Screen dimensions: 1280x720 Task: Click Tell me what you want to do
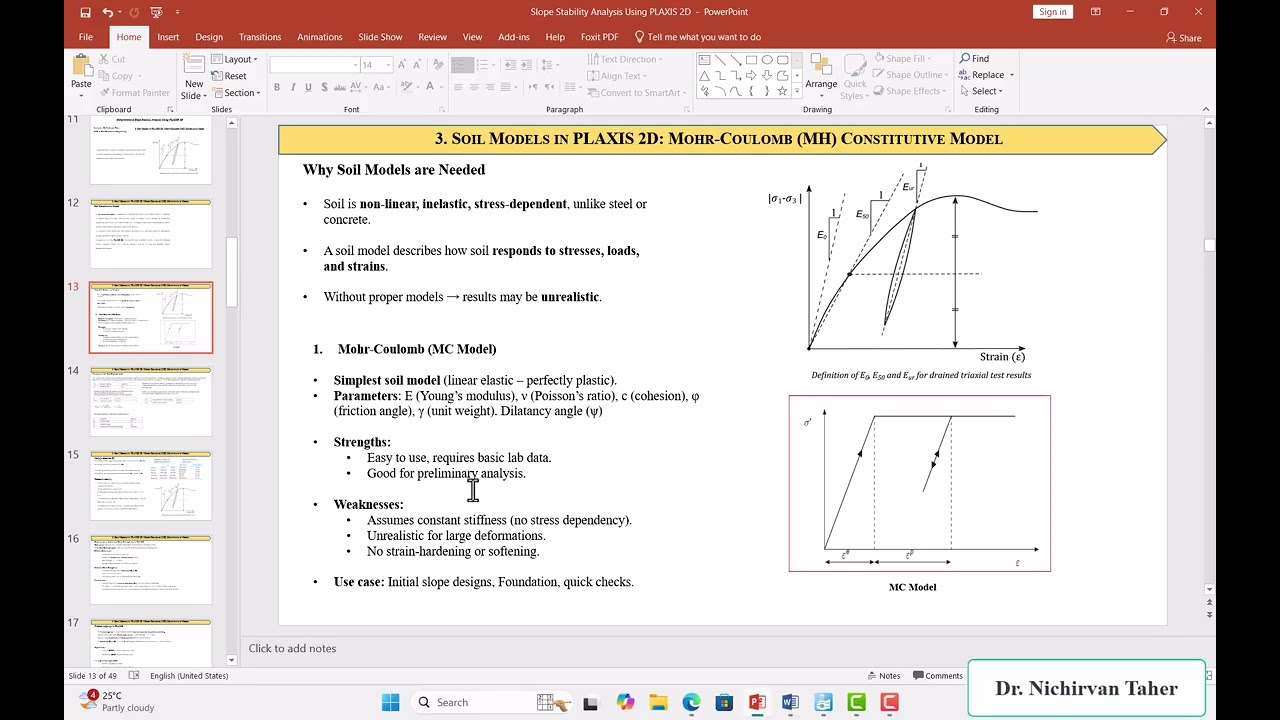click(x=698, y=37)
